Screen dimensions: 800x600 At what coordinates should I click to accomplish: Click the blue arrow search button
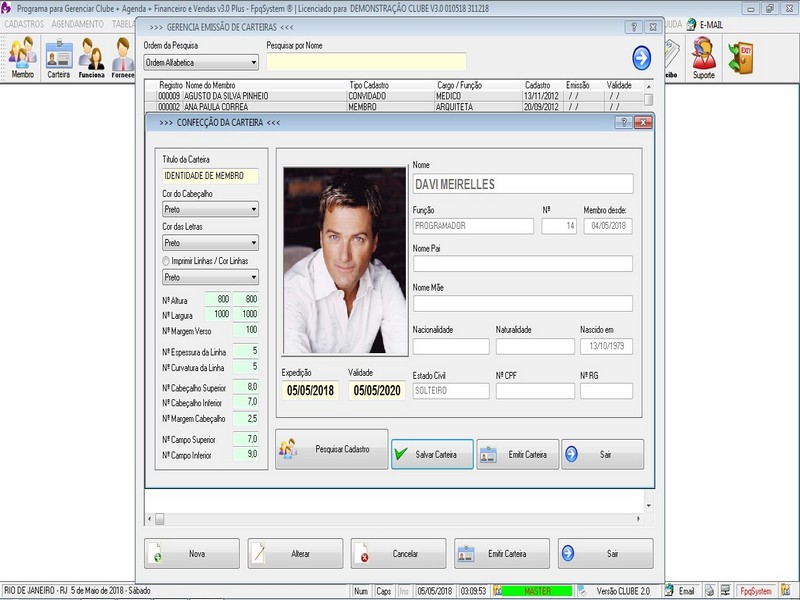coord(641,58)
